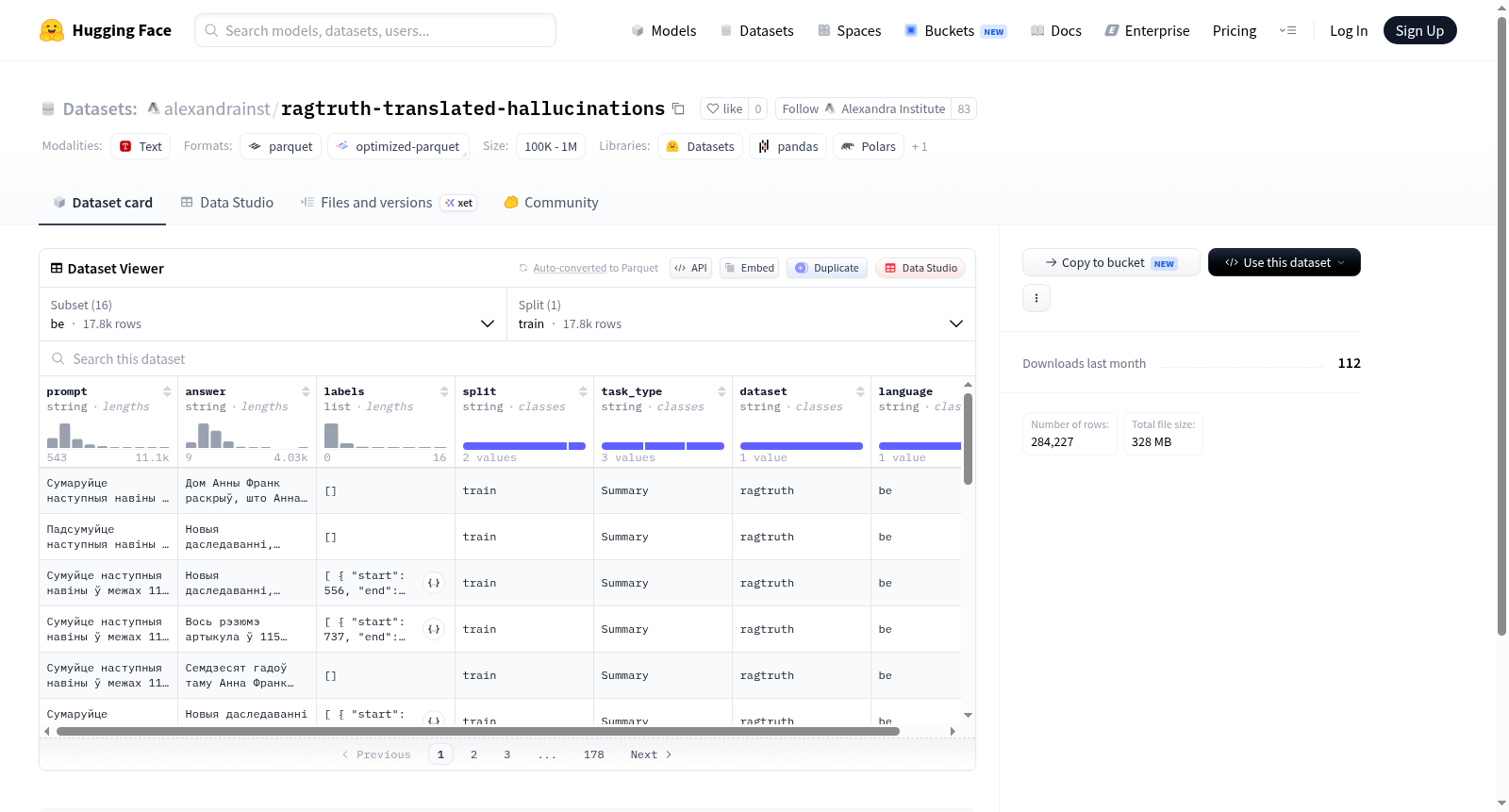This screenshot has width=1509, height=812.
Task: Open the navigation overflow menu icon
Action: point(1287,30)
